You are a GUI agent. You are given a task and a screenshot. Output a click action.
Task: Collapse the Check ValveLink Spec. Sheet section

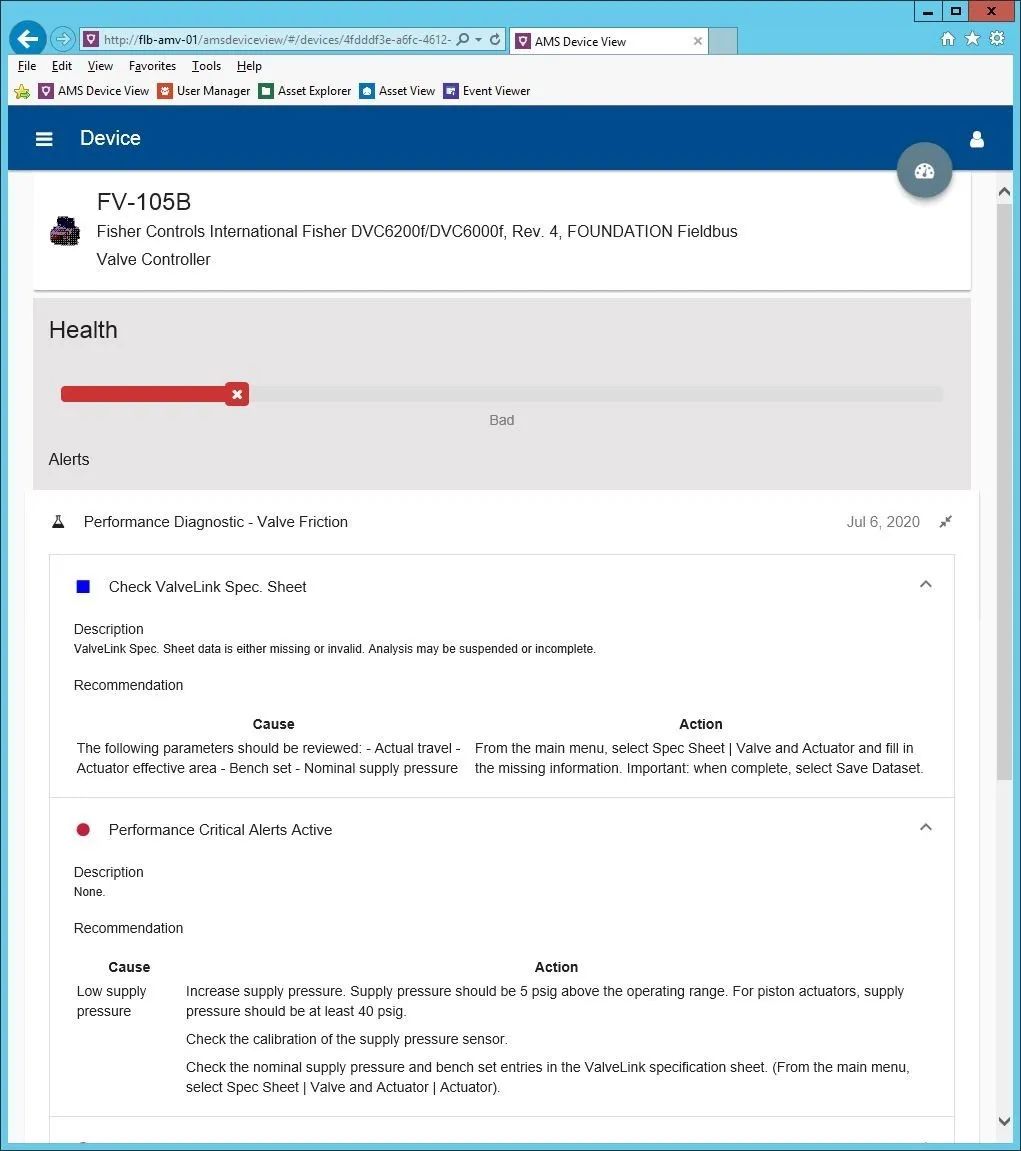[x=926, y=584]
